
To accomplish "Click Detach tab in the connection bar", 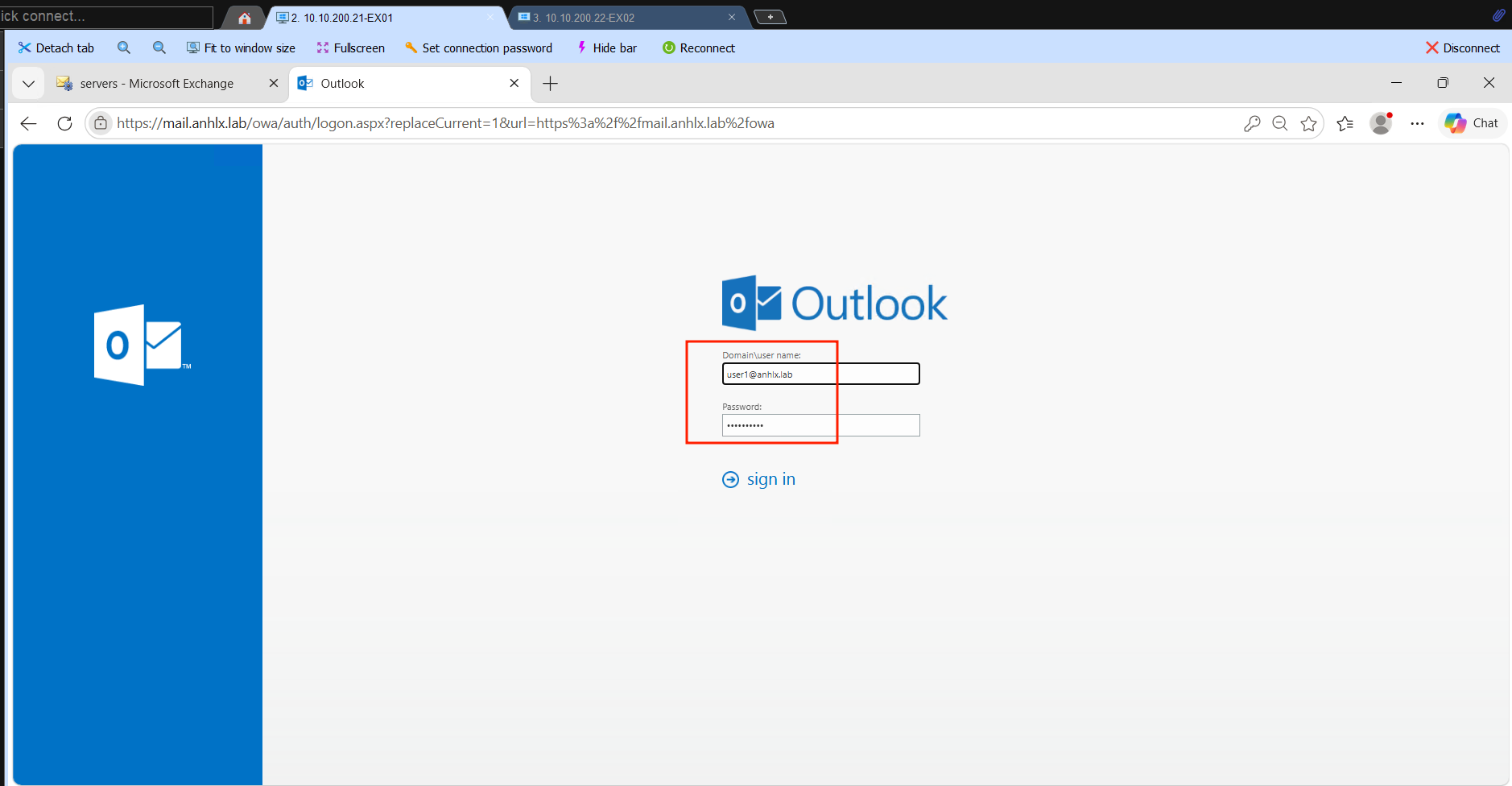I will pyautogui.click(x=56, y=48).
